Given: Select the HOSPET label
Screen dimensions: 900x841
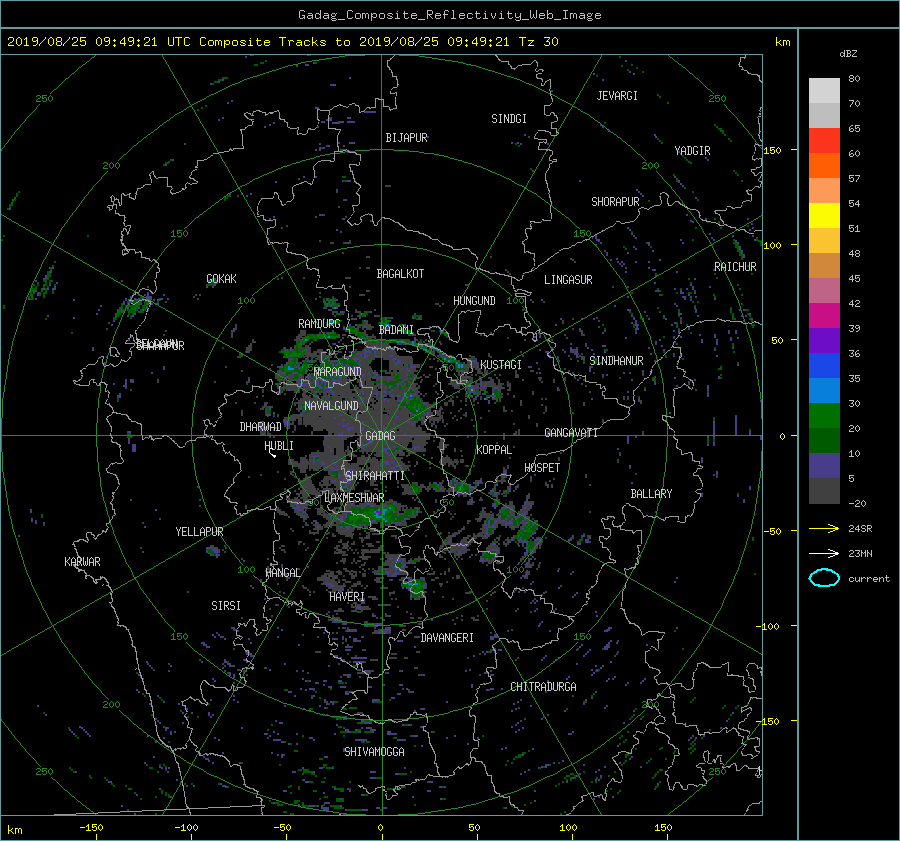Looking at the screenshot, I should pos(542,468).
